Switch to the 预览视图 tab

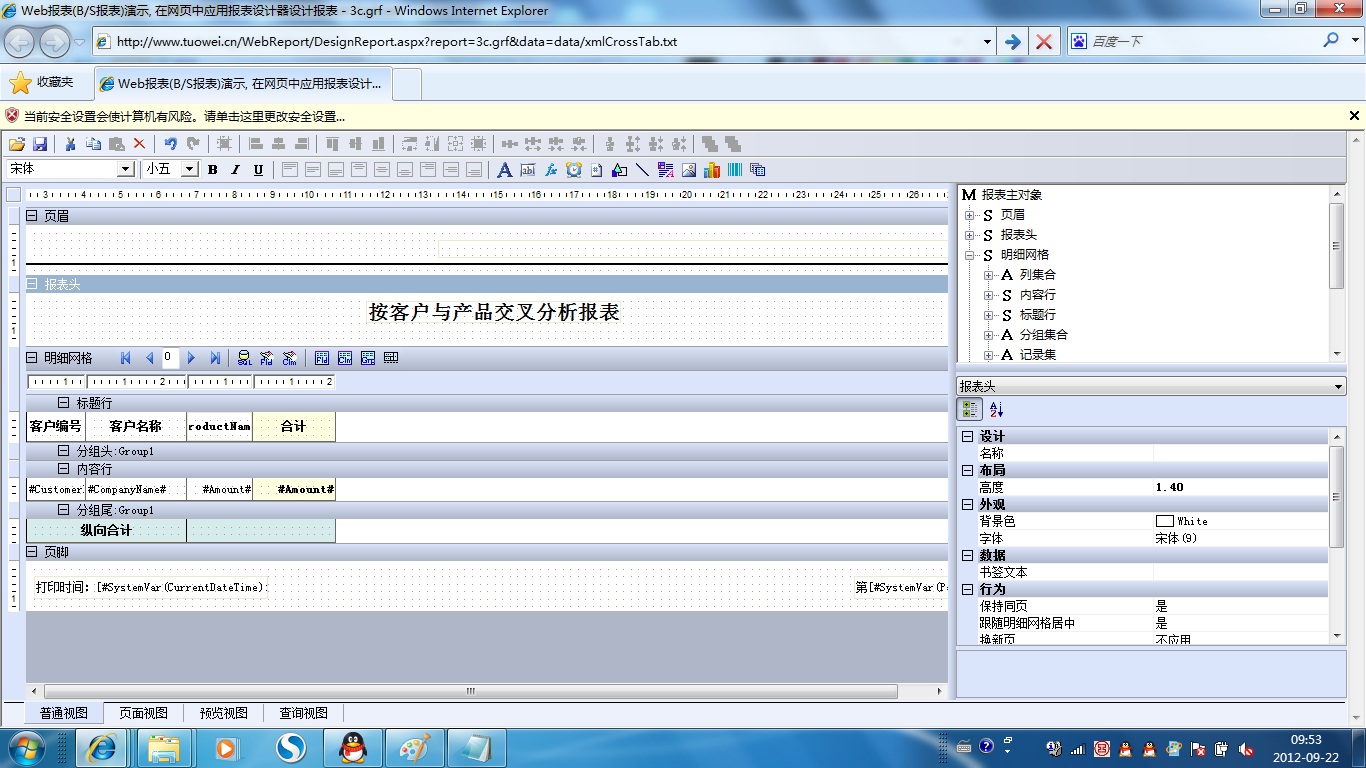pos(223,713)
